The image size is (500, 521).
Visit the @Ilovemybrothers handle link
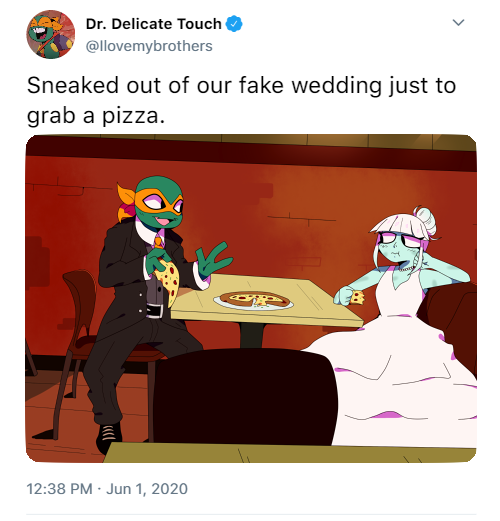(149, 46)
